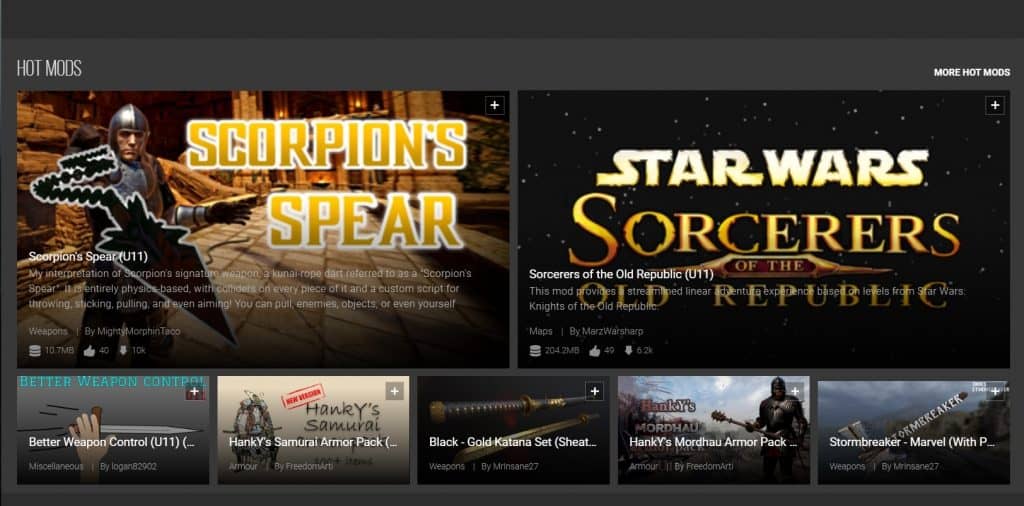View author logan82902's profile

[x=135, y=467]
